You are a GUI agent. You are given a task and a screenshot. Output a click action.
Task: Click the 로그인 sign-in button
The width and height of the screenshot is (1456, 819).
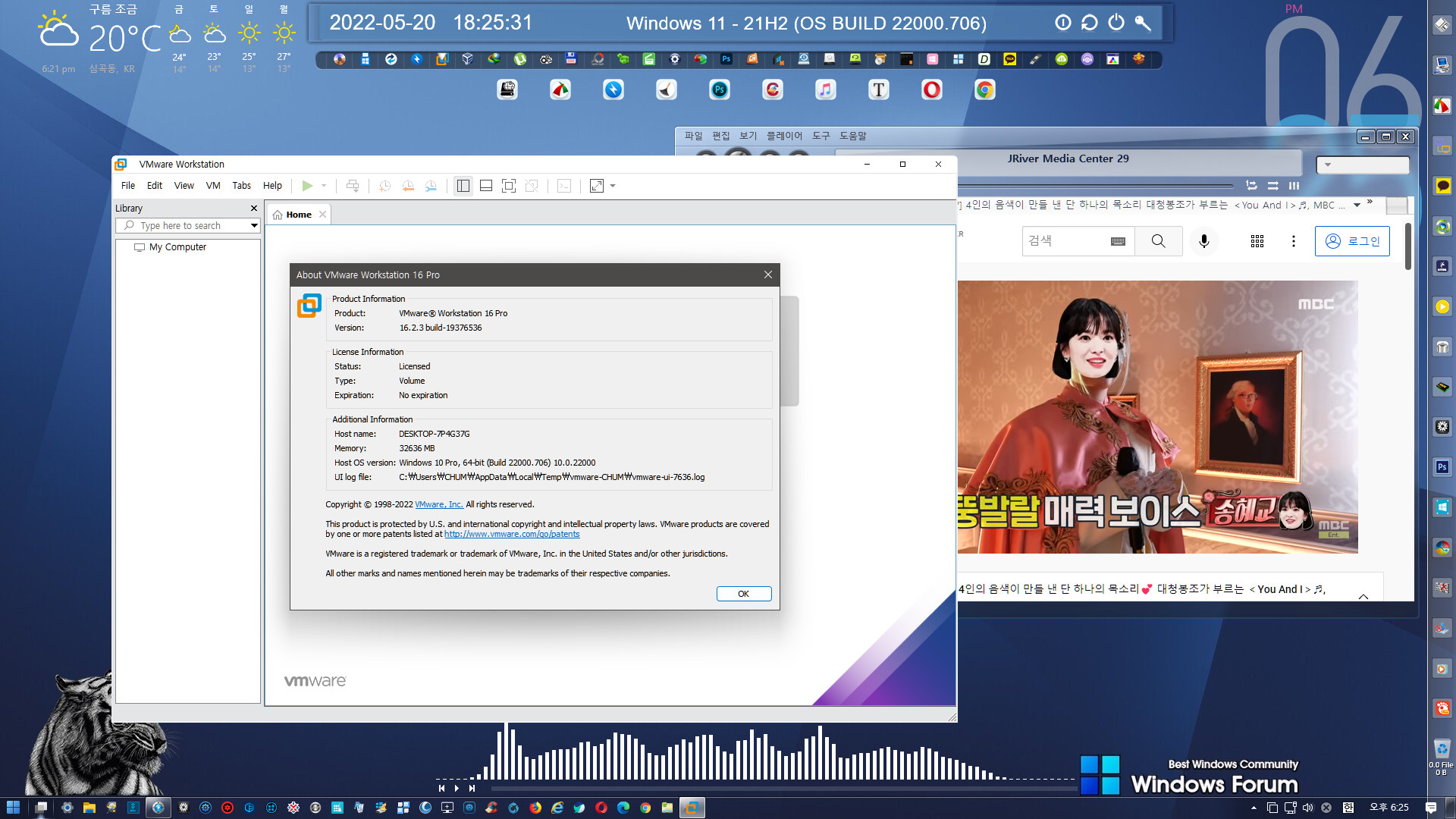[x=1352, y=241]
